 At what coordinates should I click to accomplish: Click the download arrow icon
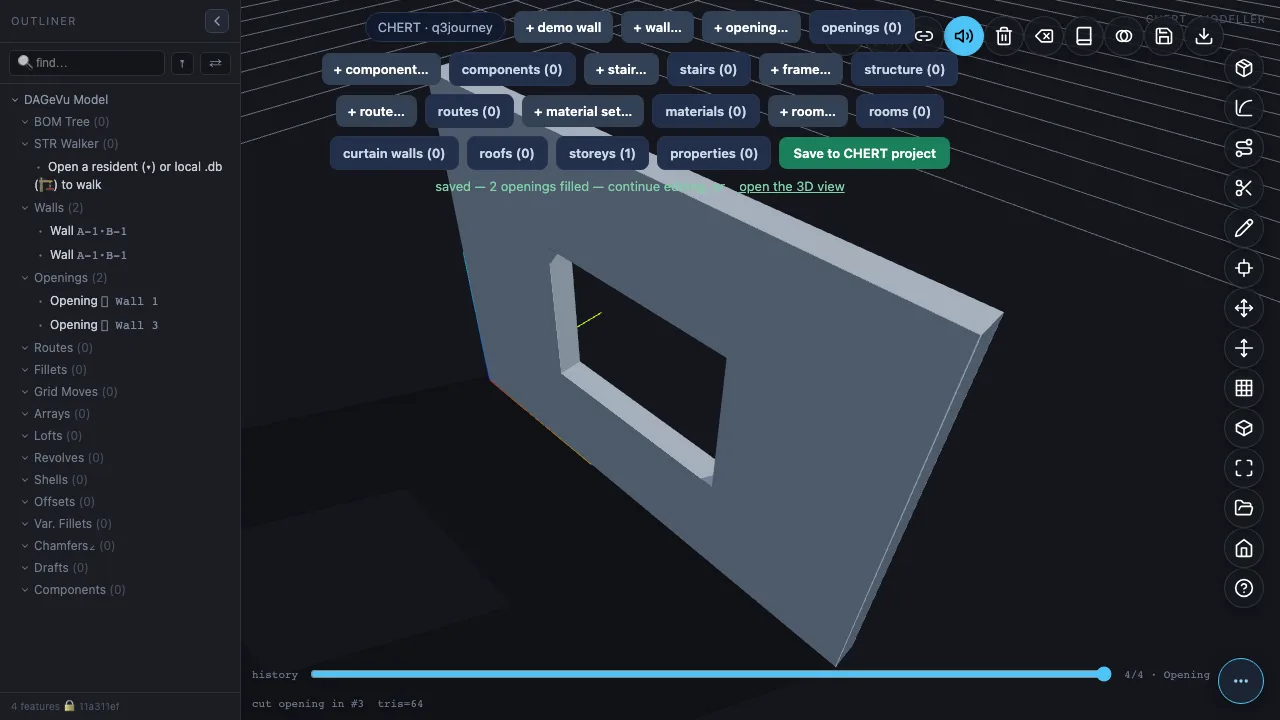coord(1204,36)
